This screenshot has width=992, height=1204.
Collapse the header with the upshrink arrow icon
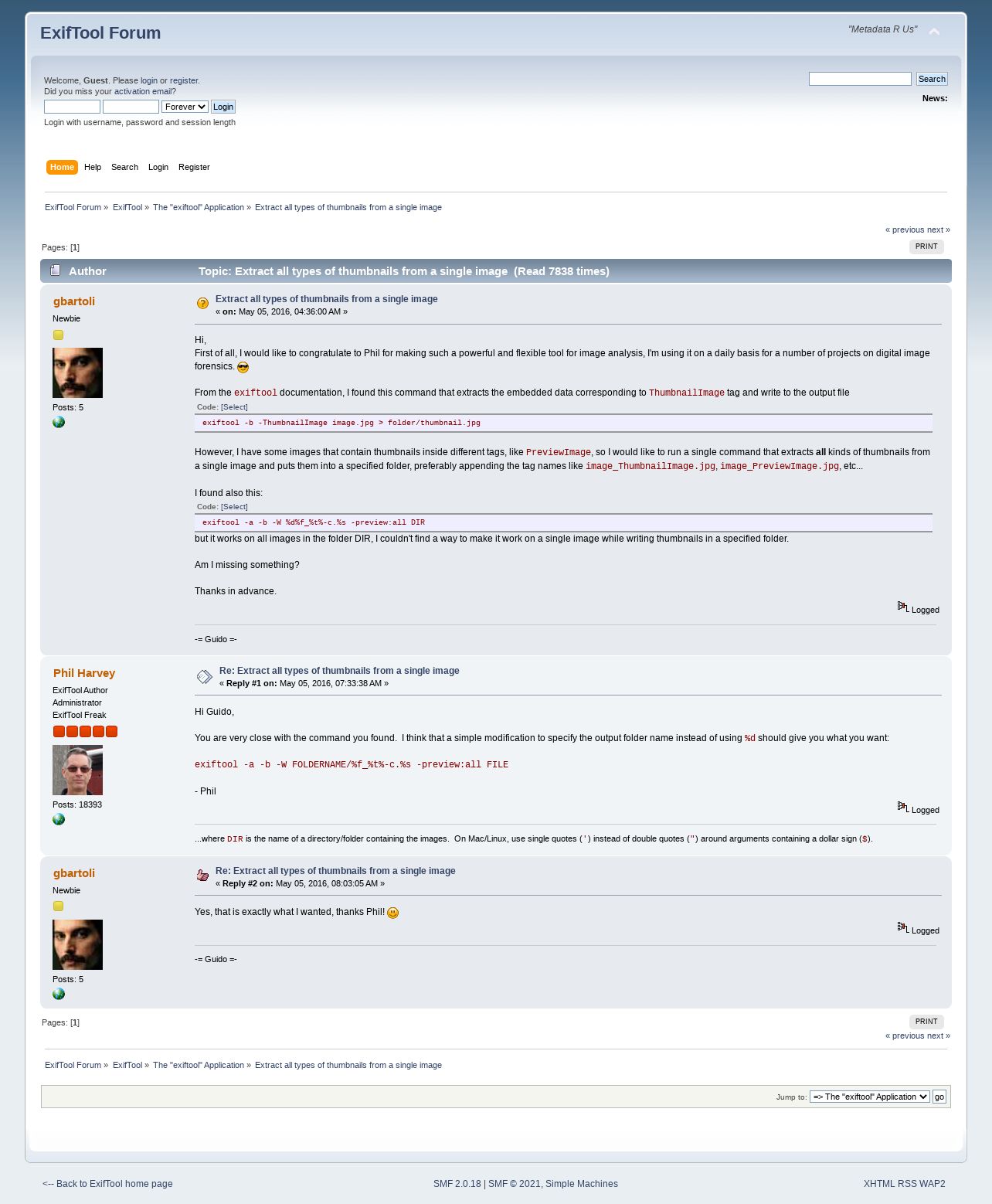tap(934, 32)
